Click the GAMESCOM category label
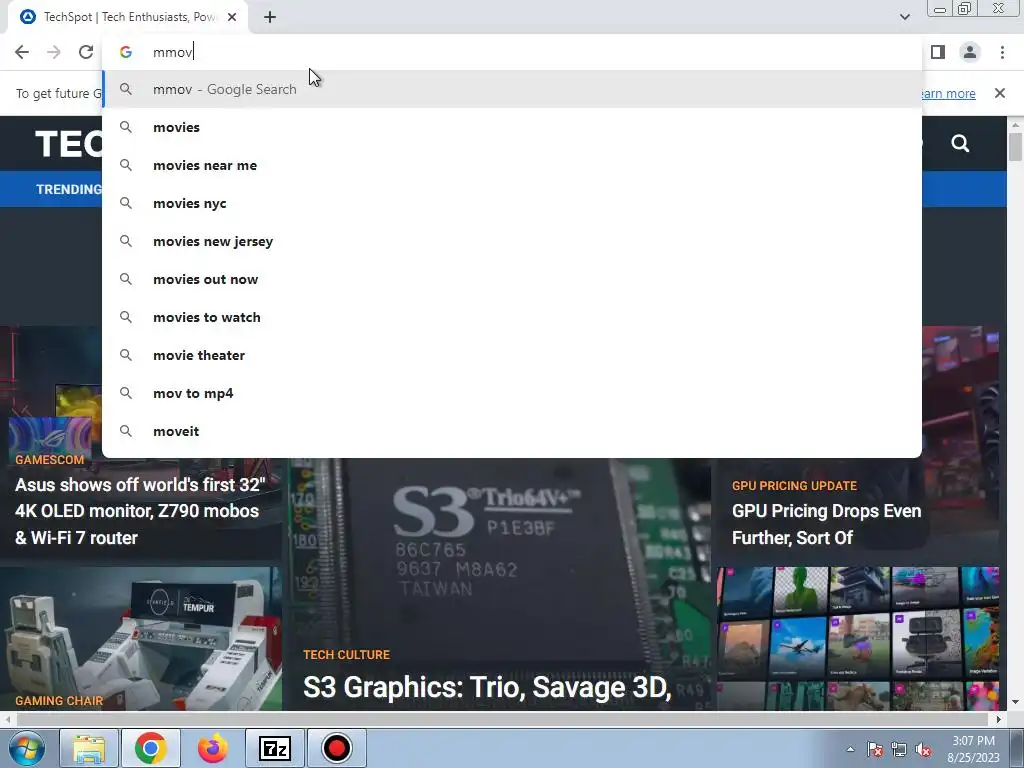Viewport: 1024px width, 768px height. tap(50, 460)
